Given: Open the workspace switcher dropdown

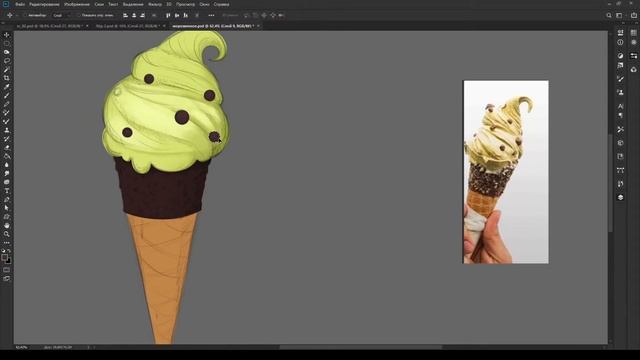Looking at the screenshot, I should point(620,16).
